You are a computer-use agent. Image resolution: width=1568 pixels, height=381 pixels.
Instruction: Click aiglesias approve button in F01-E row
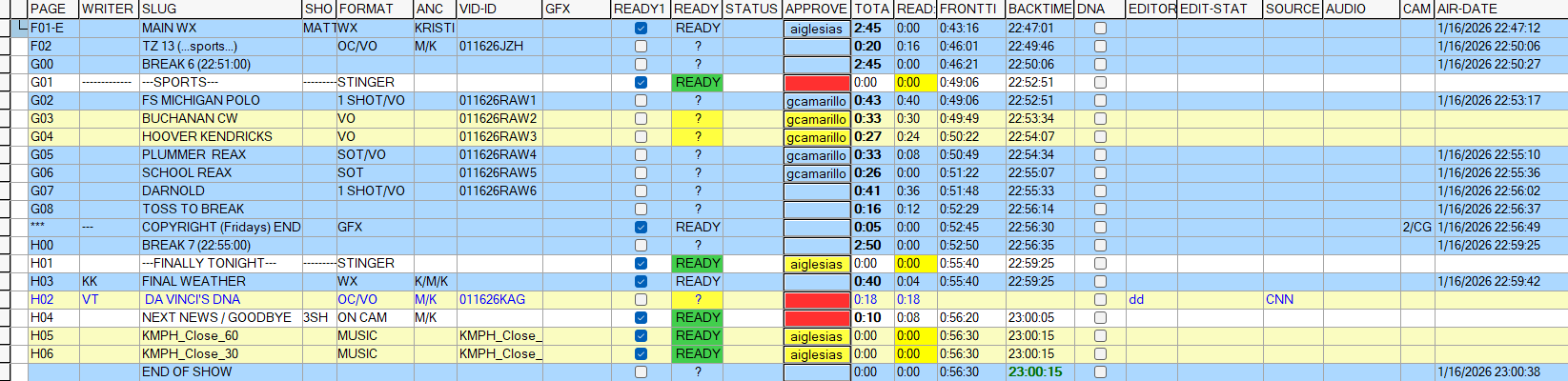816,30
